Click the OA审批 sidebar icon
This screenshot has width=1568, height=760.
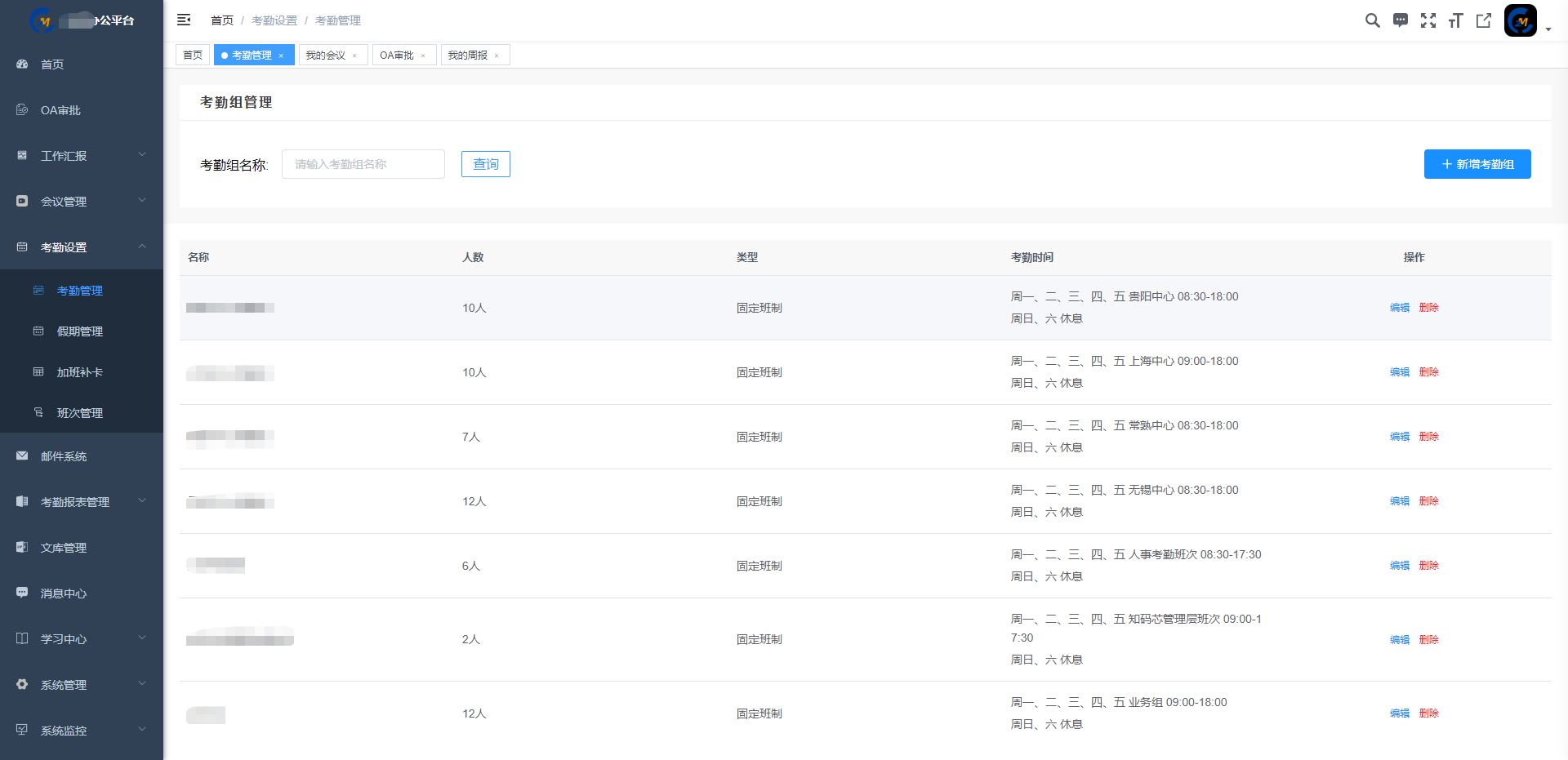pos(22,109)
